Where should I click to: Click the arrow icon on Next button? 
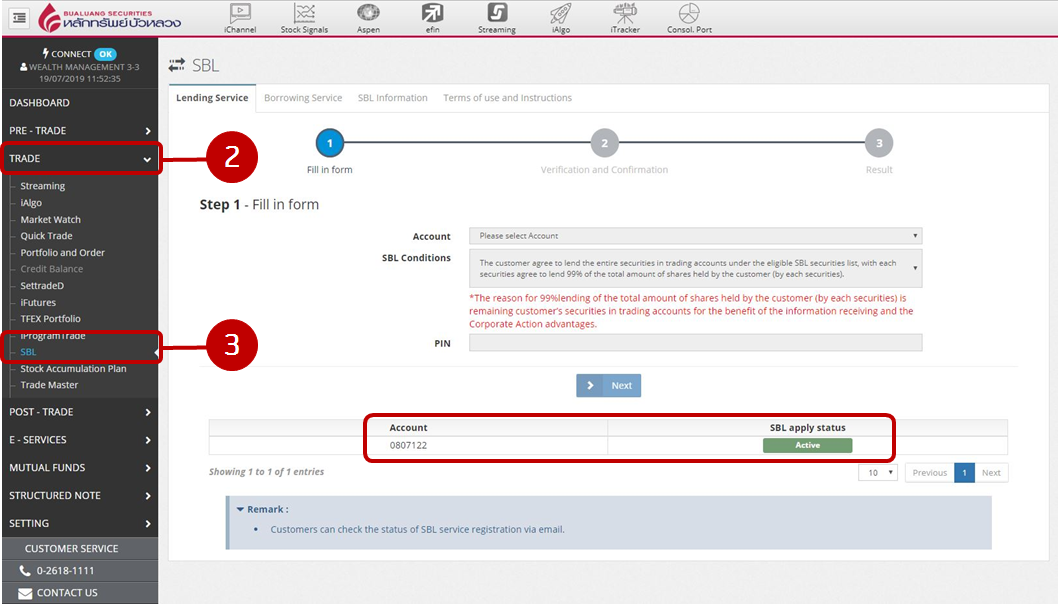tap(590, 385)
